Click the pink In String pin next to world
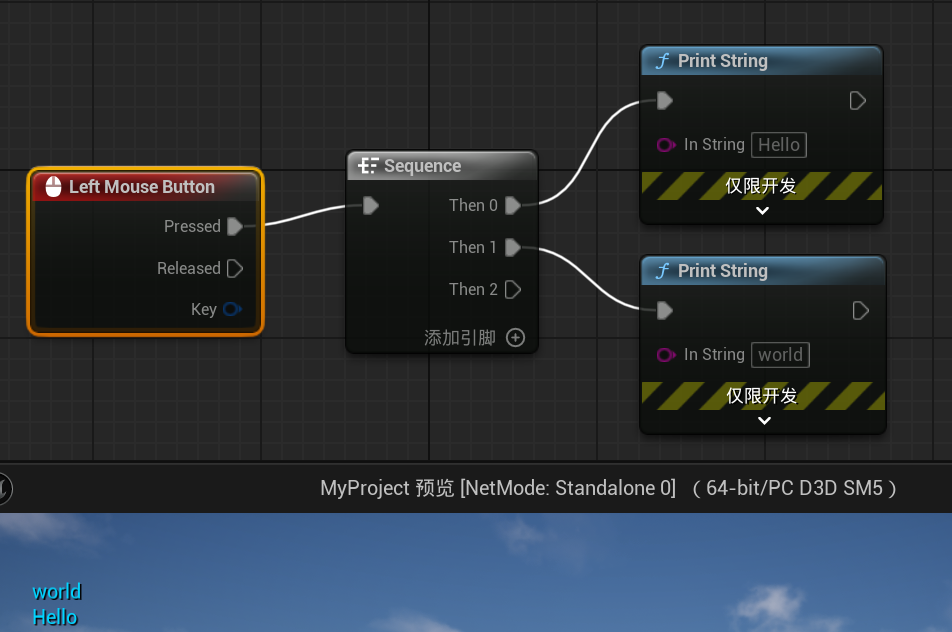Image resolution: width=952 pixels, height=632 pixels. pyautogui.click(x=666, y=355)
